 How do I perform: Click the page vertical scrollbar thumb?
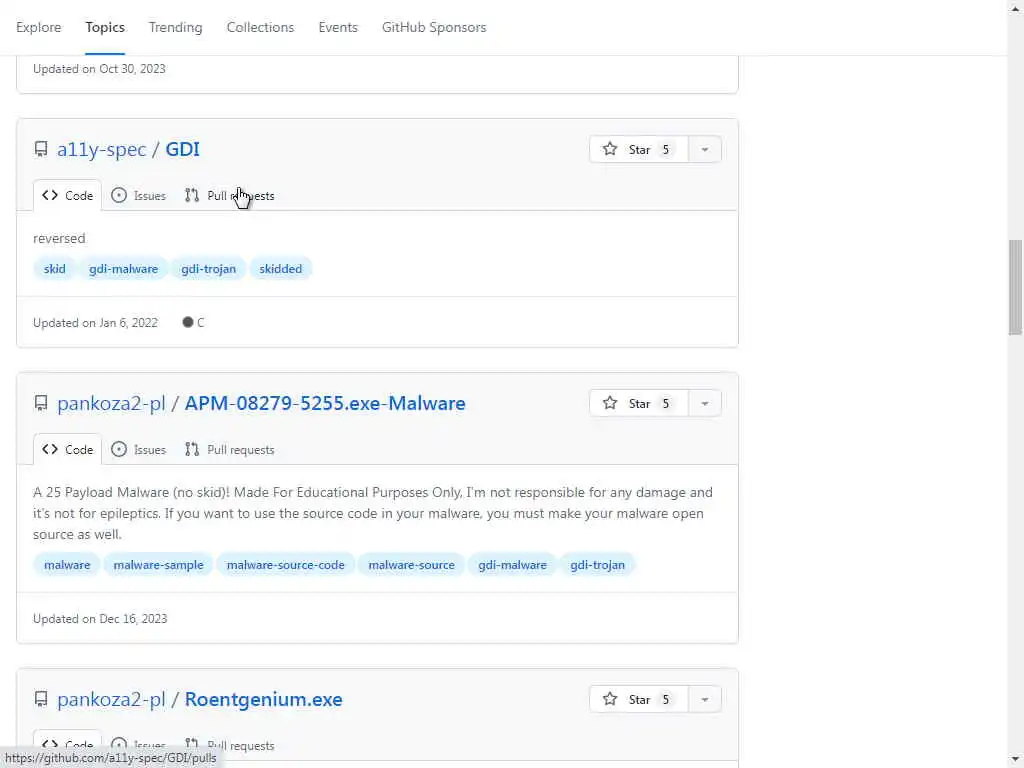pyautogui.click(x=1015, y=287)
